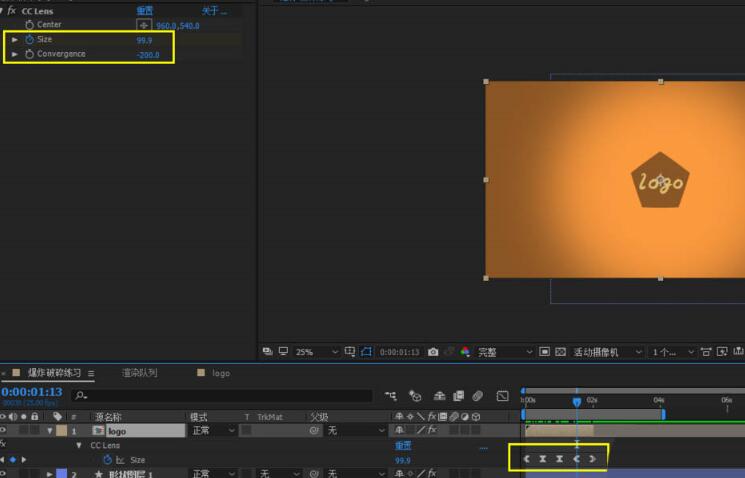Open the 1个 view layout dropdown
Screen dimensions: 745x478
coord(673,352)
